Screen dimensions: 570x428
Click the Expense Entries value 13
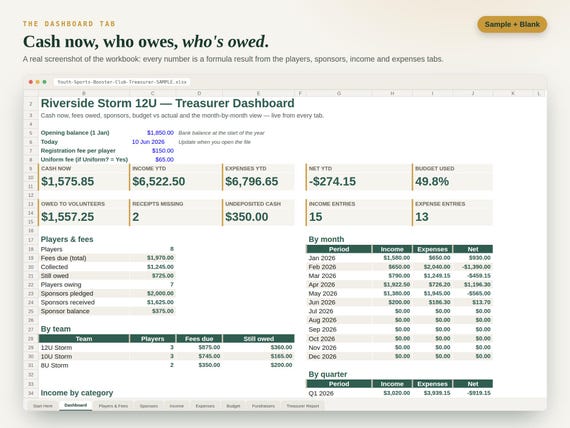click(x=422, y=217)
